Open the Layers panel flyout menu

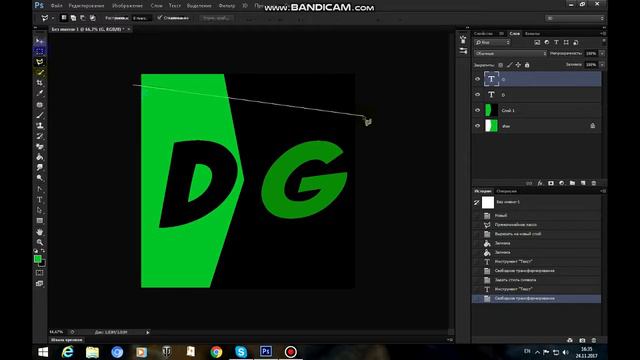tap(603, 33)
